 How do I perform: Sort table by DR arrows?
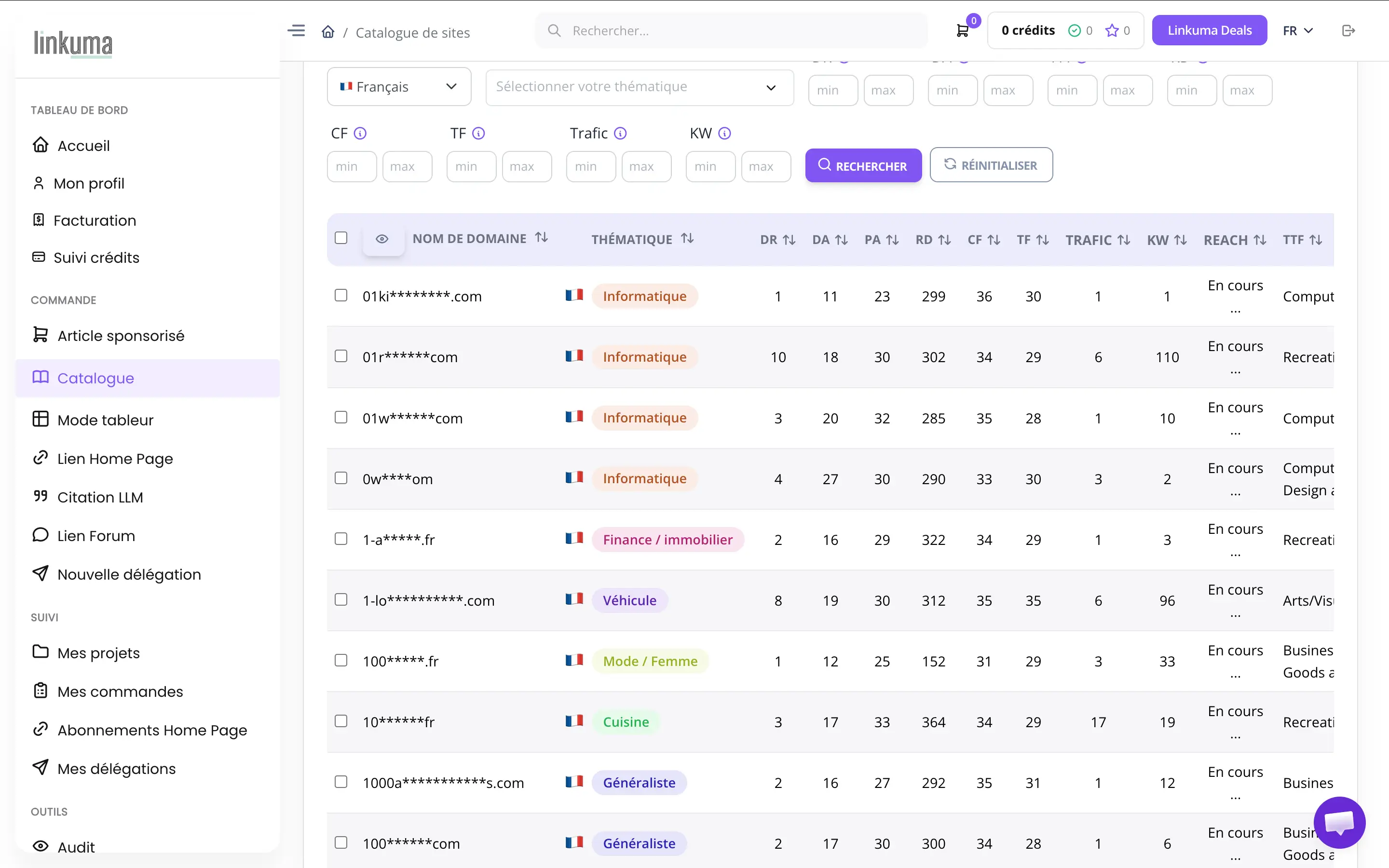click(x=789, y=240)
